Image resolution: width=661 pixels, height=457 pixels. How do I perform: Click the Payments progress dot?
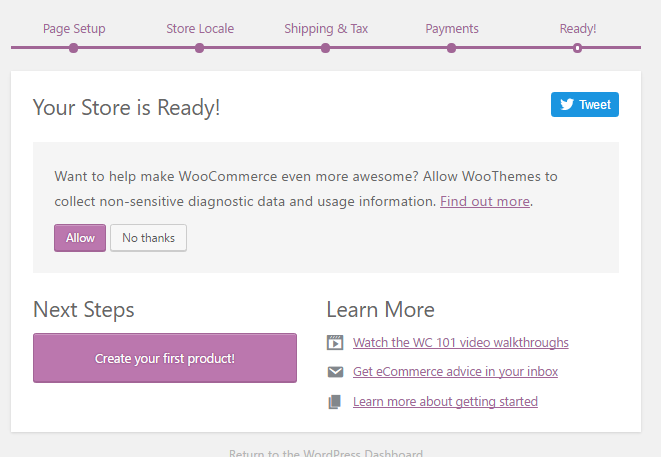(x=451, y=48)
